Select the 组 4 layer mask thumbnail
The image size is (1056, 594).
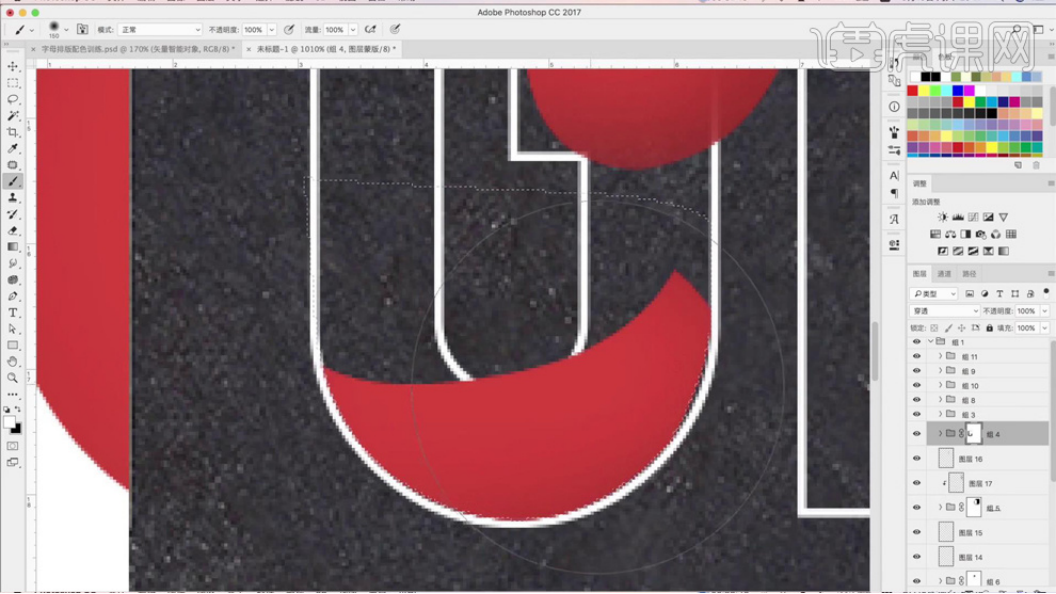coord(974,434)
